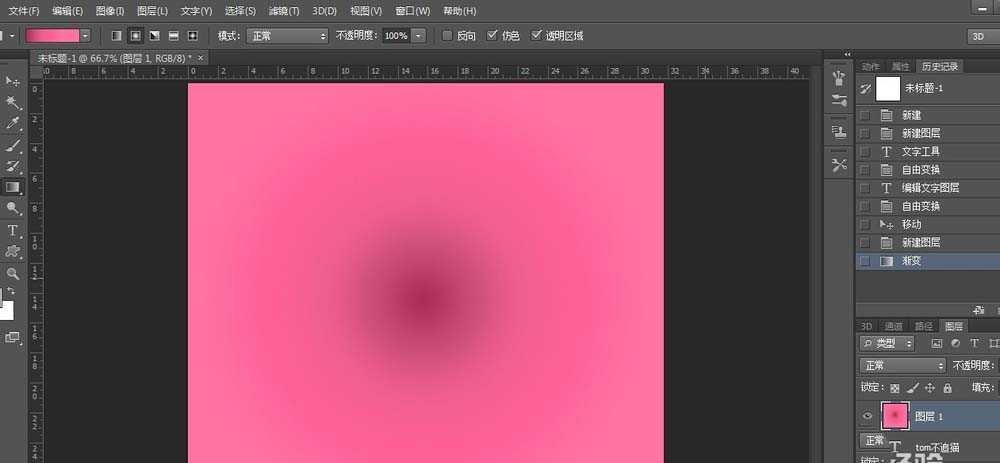Viewport: 1000px width, 463px height.
Task: Choose the linear gradient style icon
Action: (x=116, y=36)
